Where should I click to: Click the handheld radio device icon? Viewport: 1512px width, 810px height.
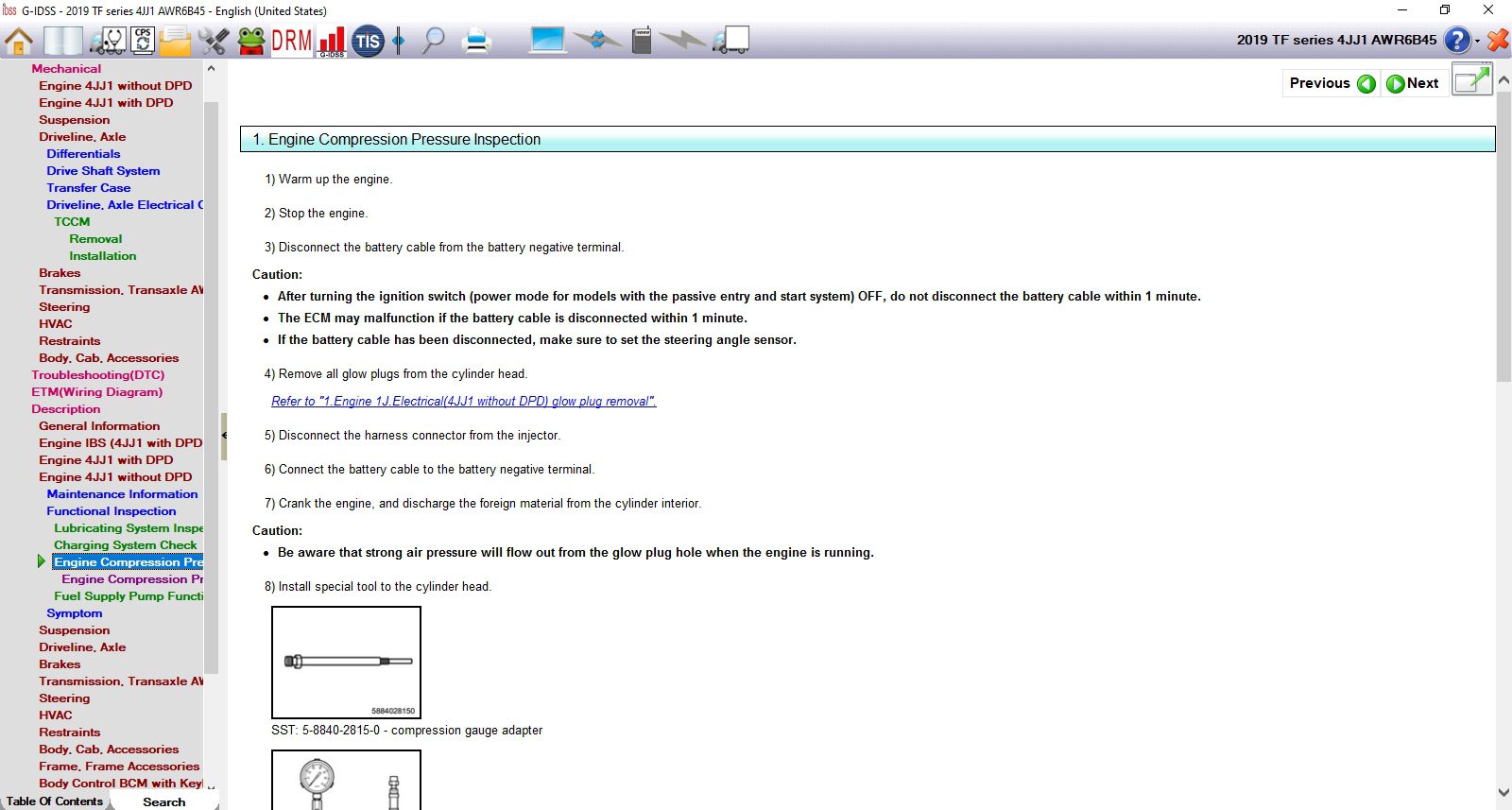pos(642,41)
